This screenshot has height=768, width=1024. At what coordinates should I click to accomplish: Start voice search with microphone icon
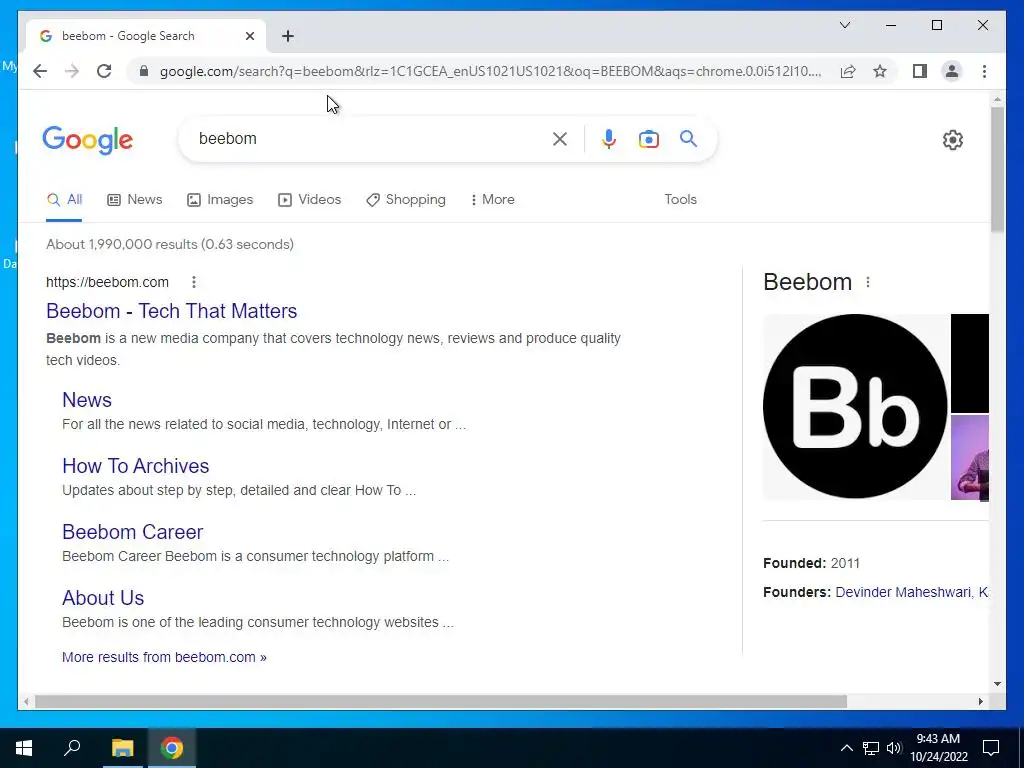click(x=609, y=138)
